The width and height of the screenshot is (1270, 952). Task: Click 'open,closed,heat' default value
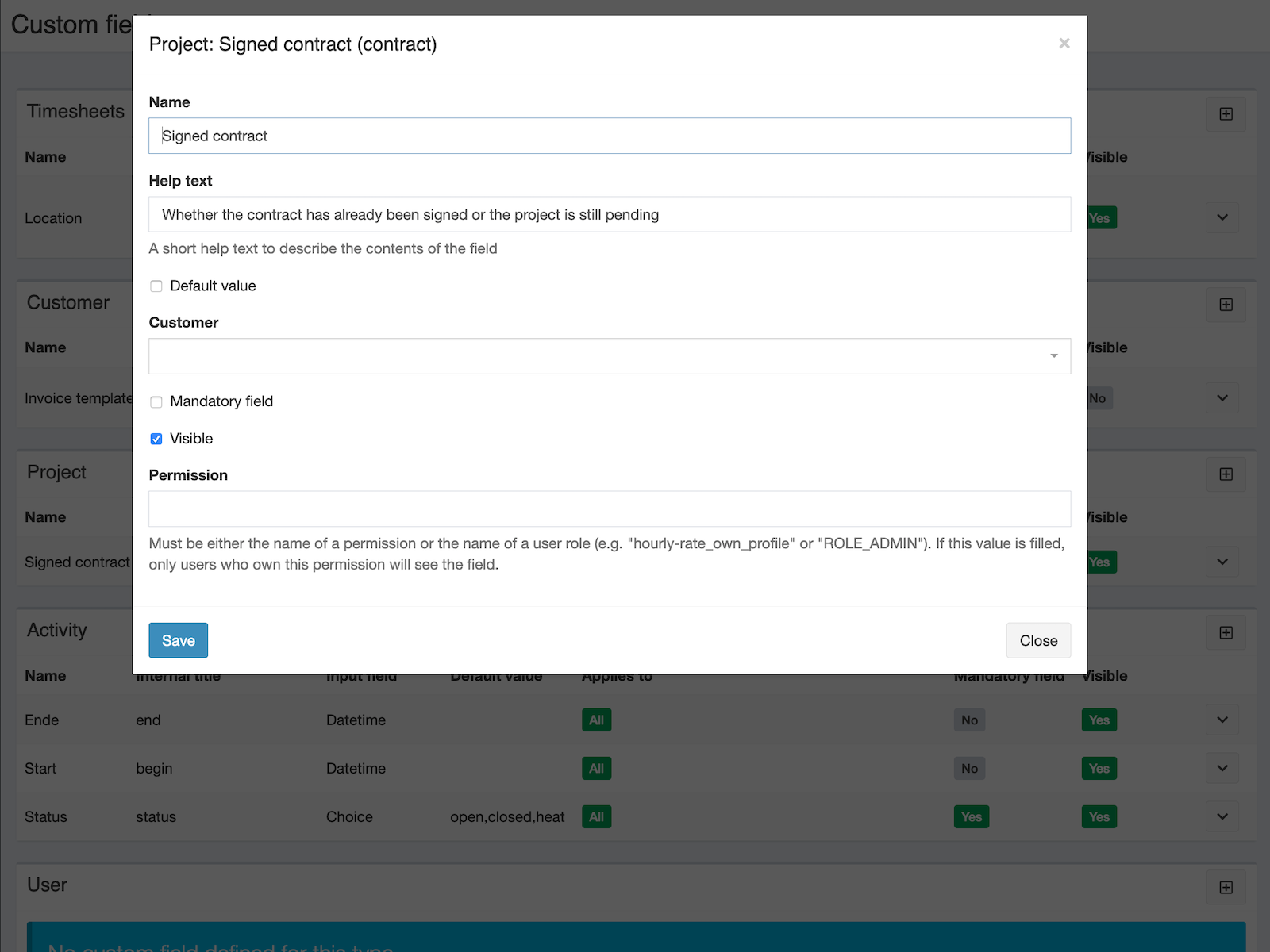507,817
